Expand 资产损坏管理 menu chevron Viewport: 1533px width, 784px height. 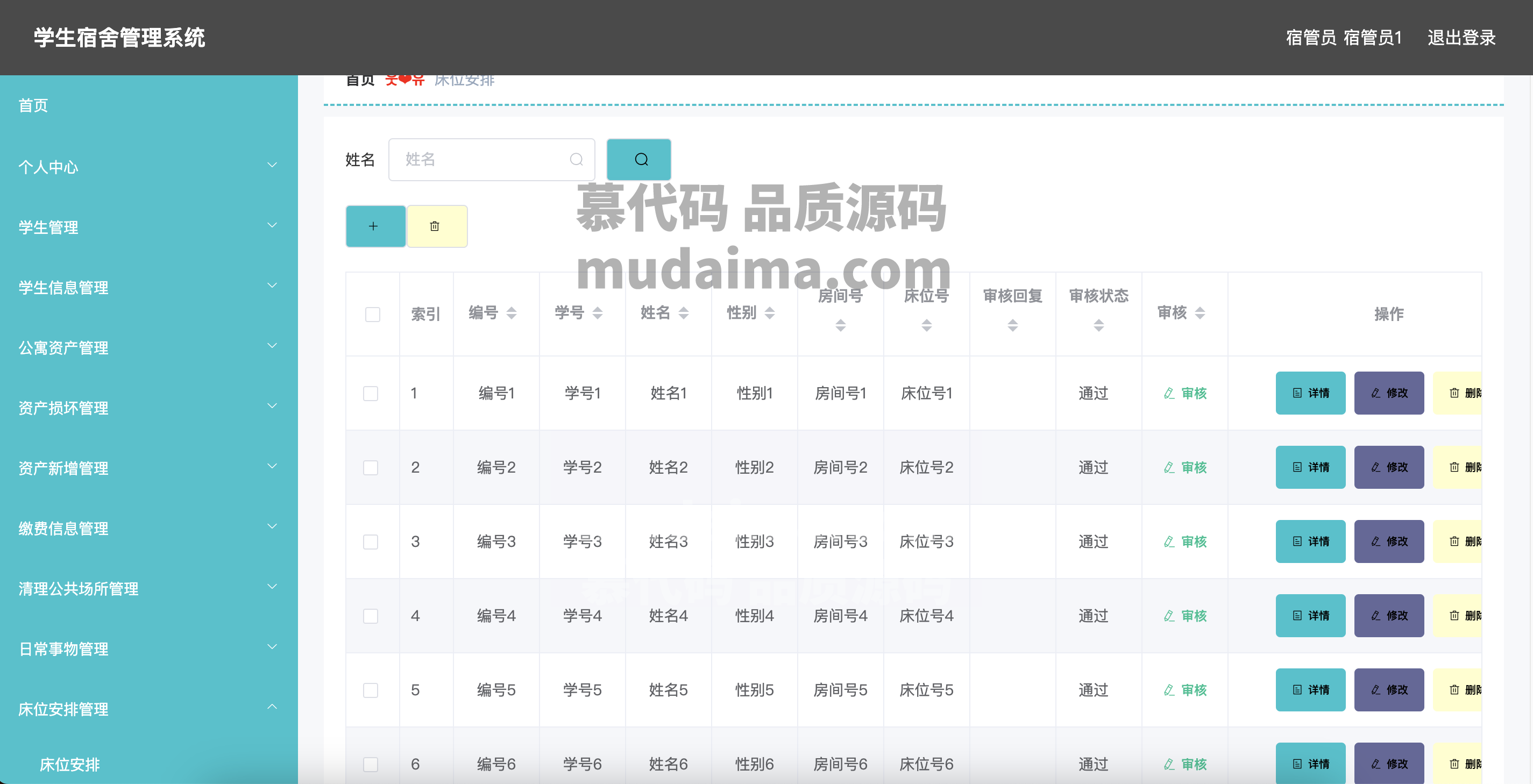[x=272, y=405]
